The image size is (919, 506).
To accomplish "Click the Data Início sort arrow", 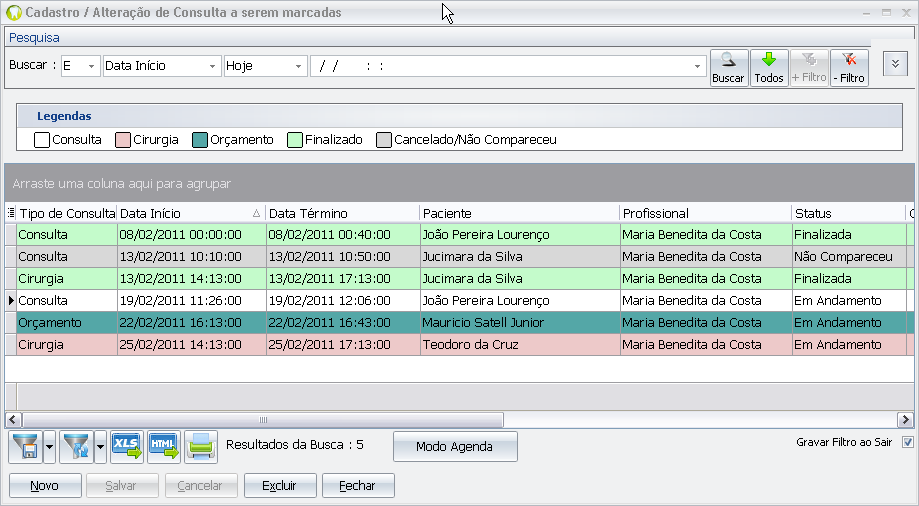I will 256,213.
